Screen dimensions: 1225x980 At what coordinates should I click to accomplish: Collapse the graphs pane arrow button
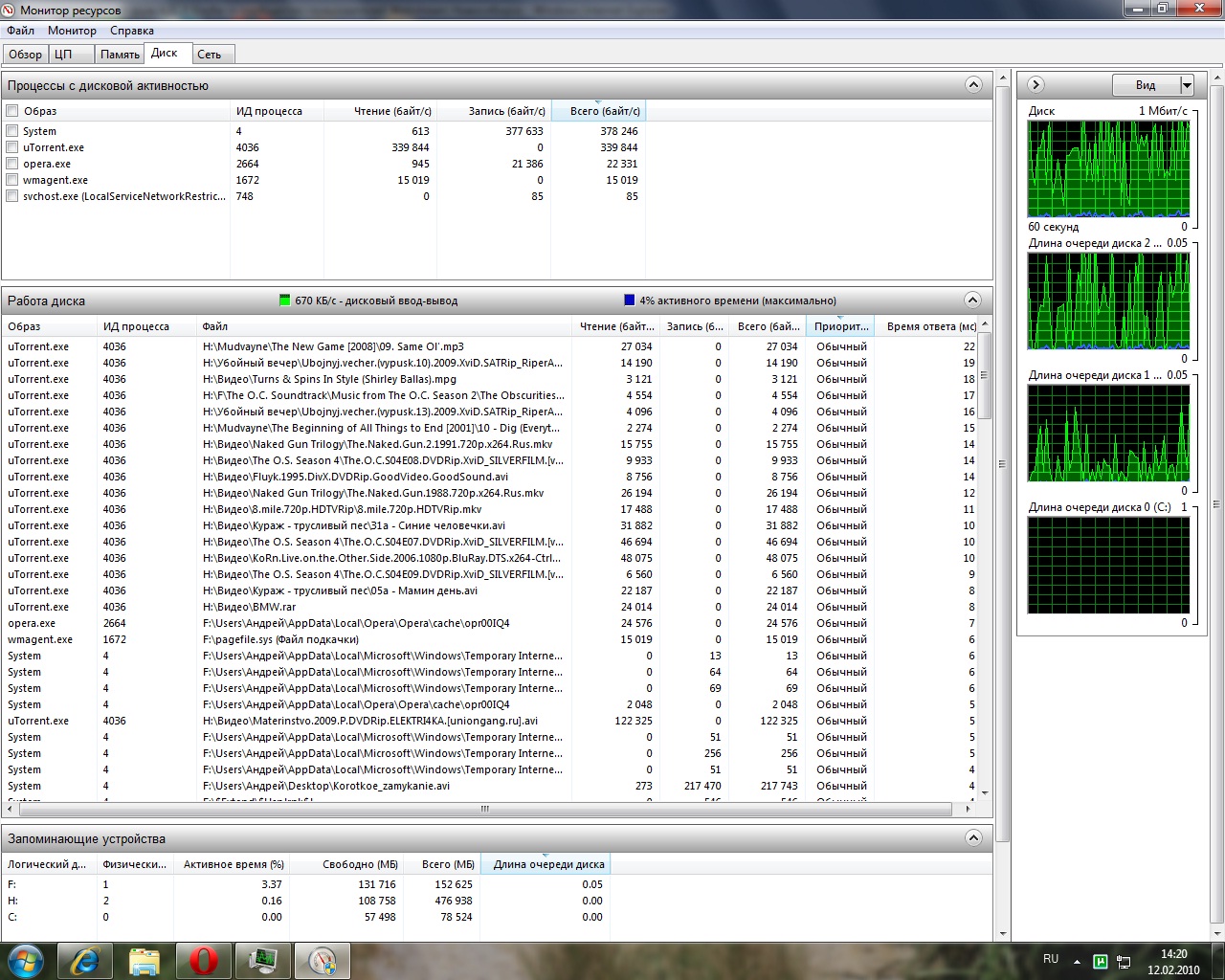1036,85
